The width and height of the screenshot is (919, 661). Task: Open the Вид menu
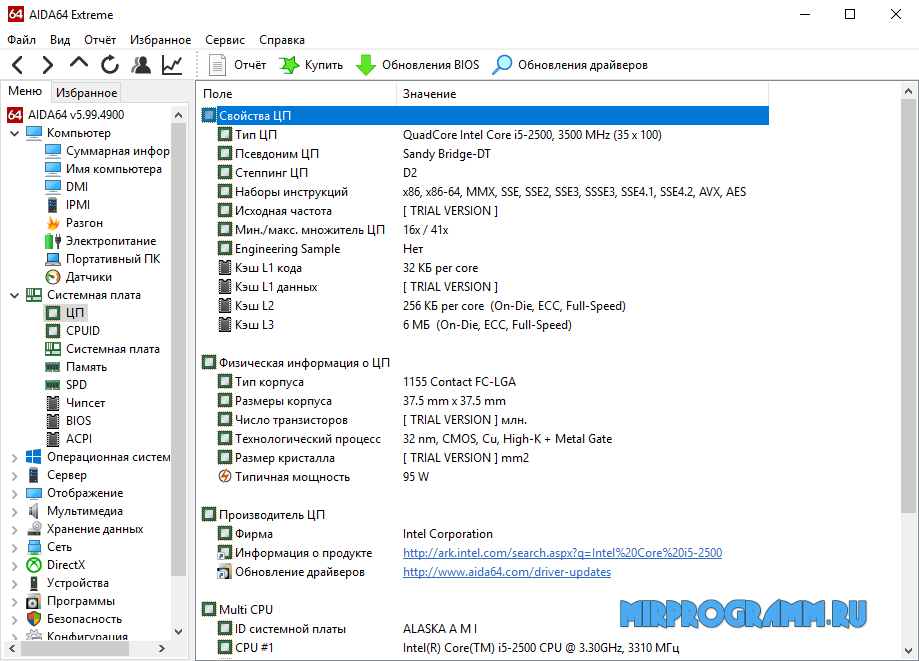point(60,40)
